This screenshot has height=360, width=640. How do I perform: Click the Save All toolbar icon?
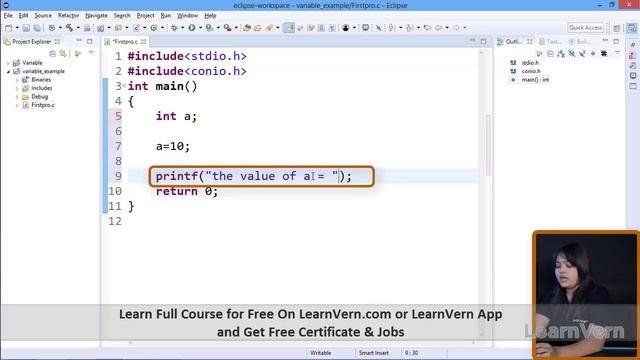37,28
